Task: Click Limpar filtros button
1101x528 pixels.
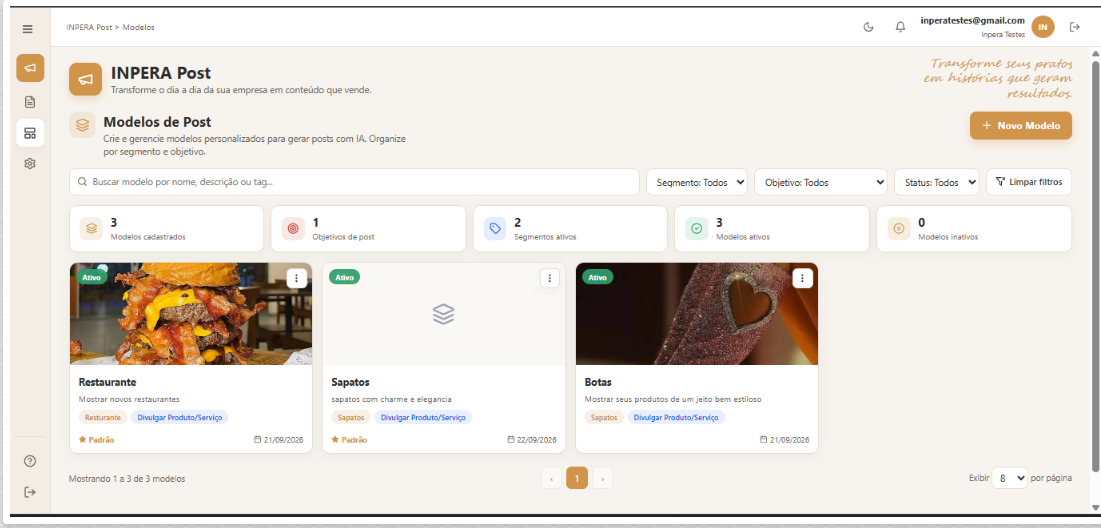Action: click(x=1029, y=183)
